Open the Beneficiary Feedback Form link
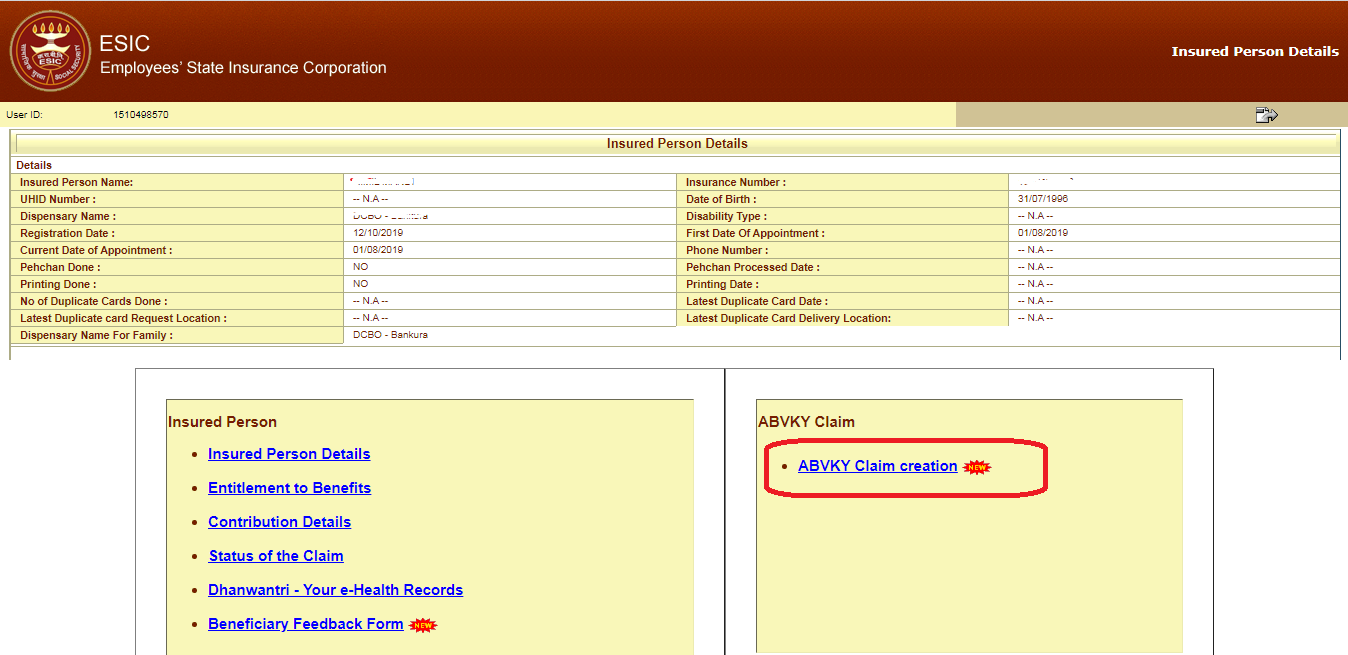Screen dimensions: 1348x655 [x=306, y=624]
